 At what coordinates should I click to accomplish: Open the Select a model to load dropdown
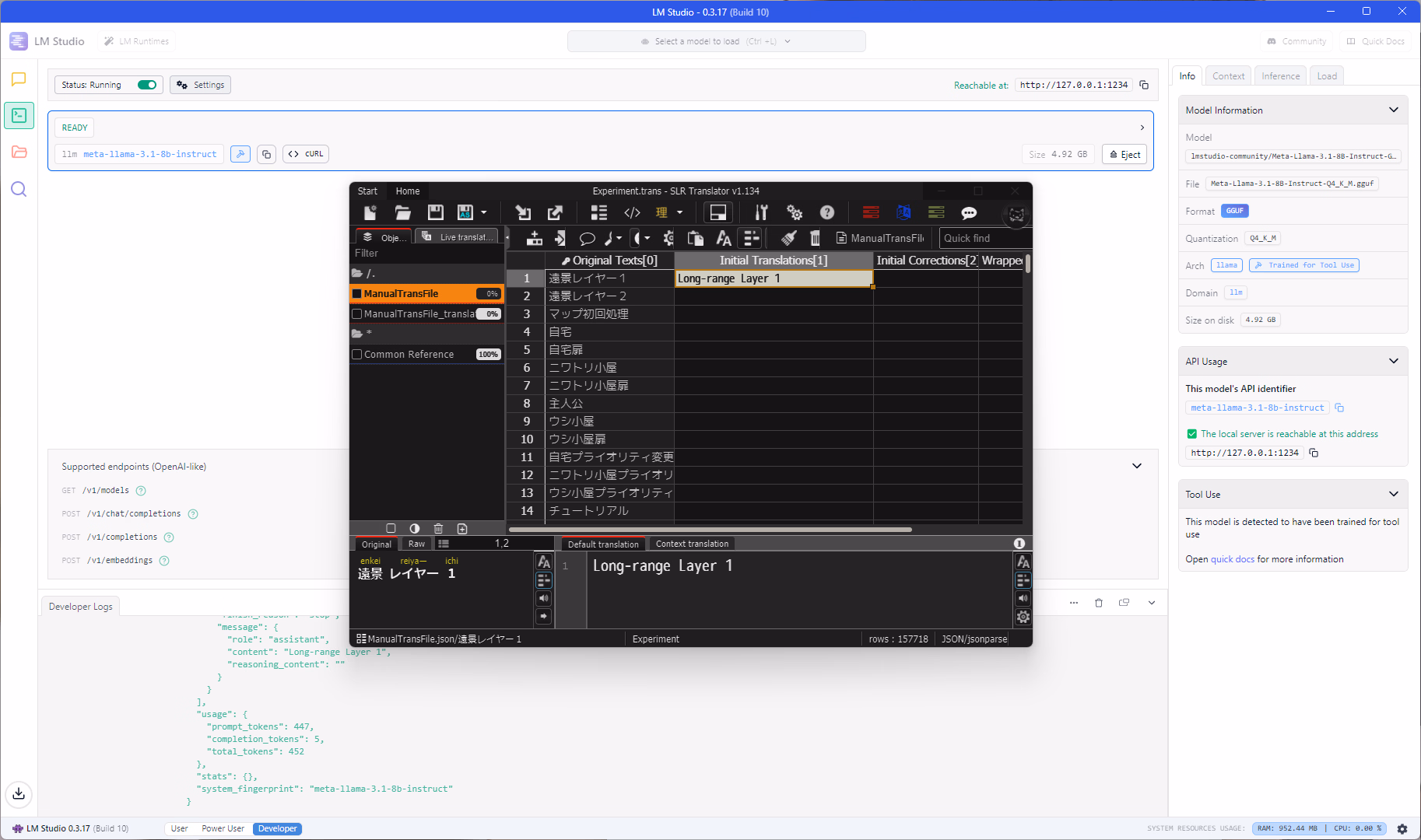716,41
